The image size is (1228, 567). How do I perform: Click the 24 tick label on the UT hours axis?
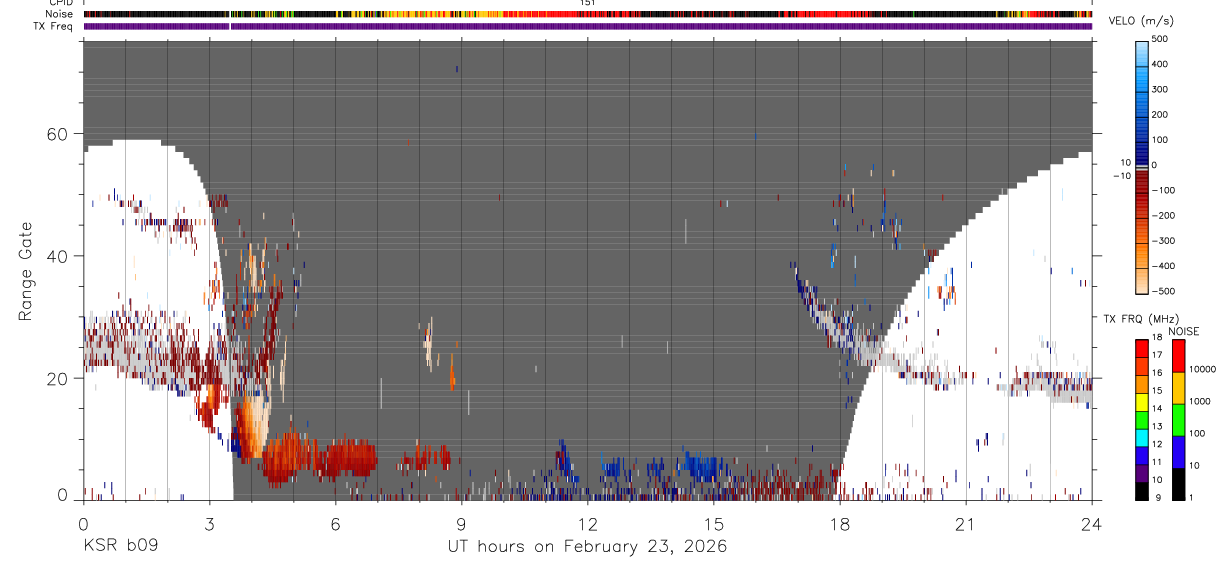pos(1091,524)
